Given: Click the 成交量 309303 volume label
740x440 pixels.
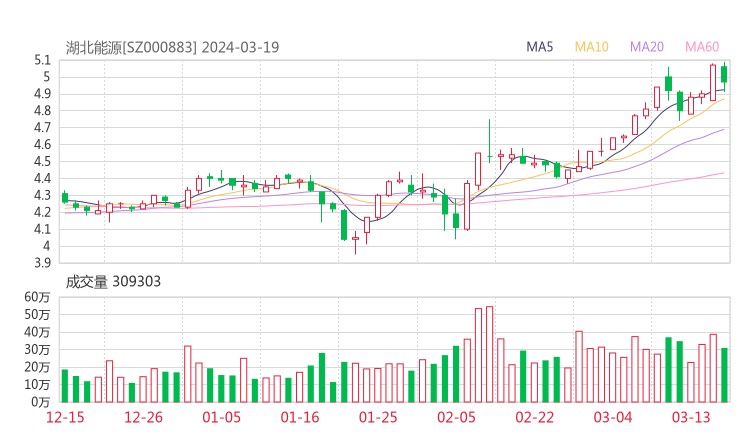Looking at the screenshot, I should [113, 282].
